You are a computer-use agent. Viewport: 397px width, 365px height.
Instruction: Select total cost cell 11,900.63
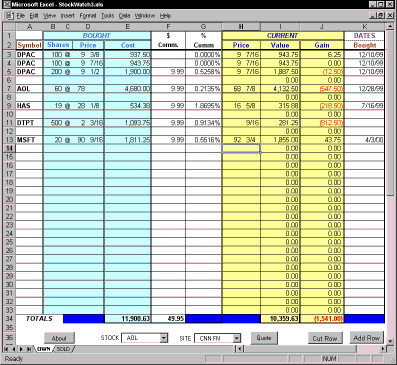127,319
